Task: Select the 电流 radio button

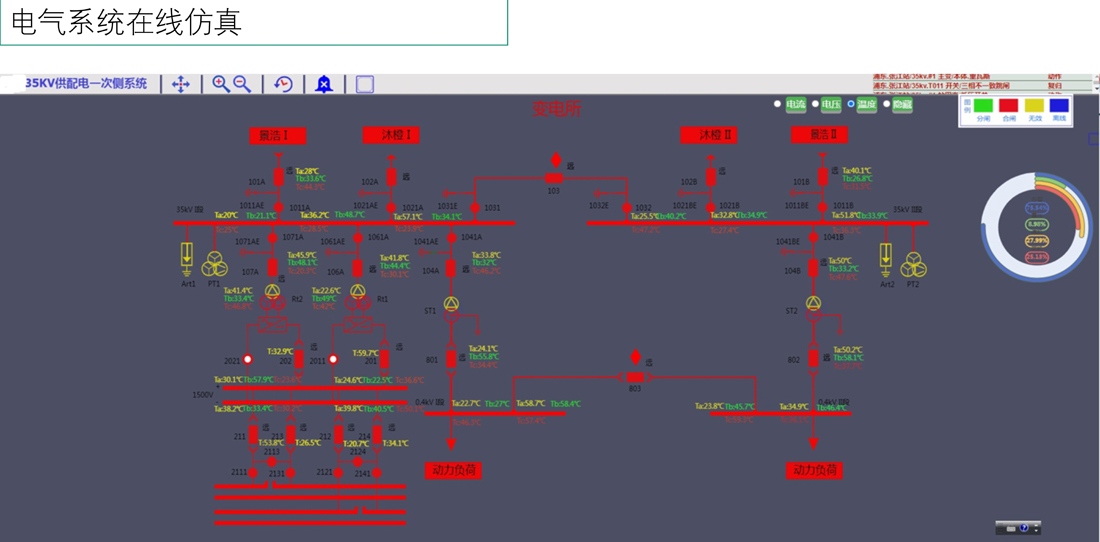Action: 777,104
